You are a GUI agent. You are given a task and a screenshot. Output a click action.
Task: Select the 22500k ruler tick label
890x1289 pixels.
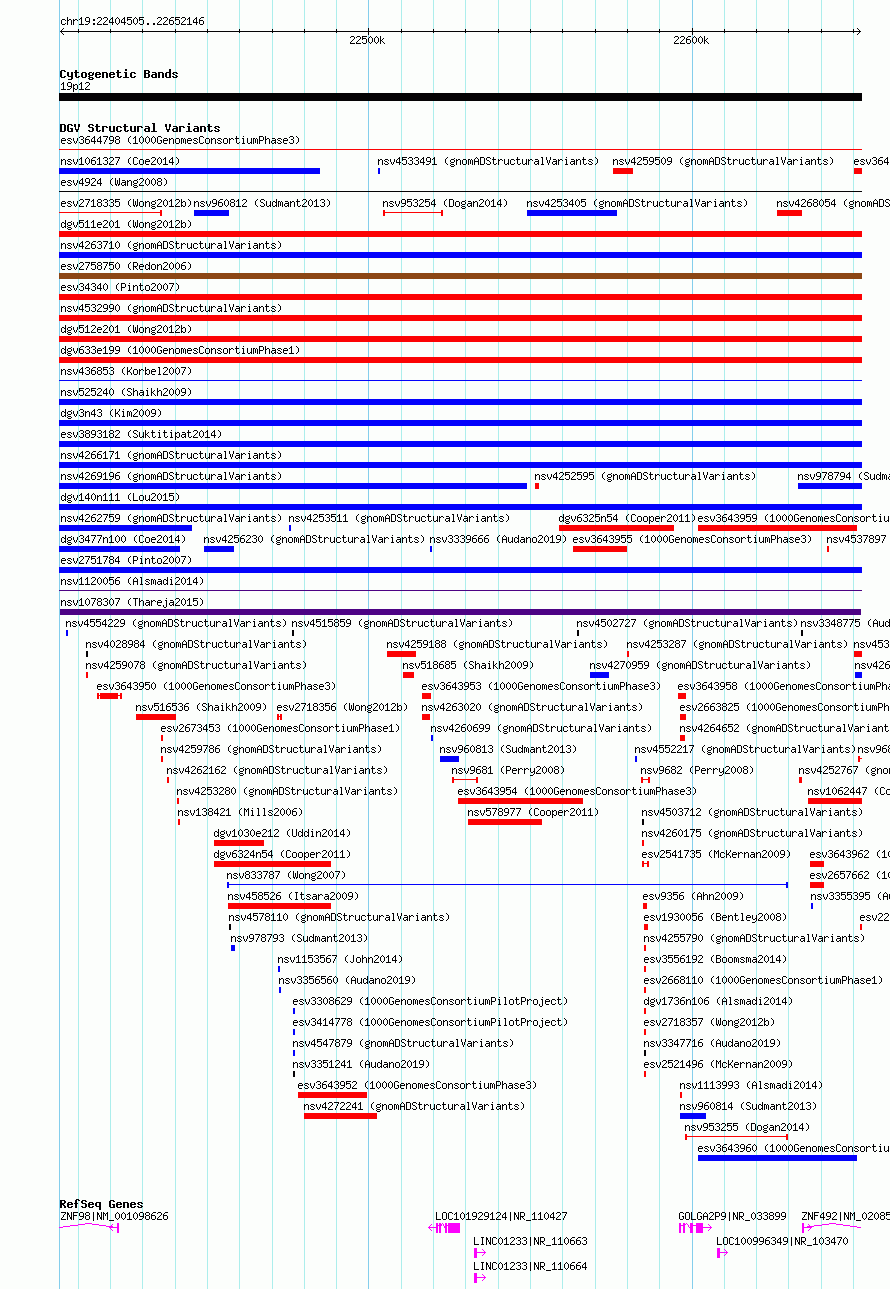(x=367, y=40)
